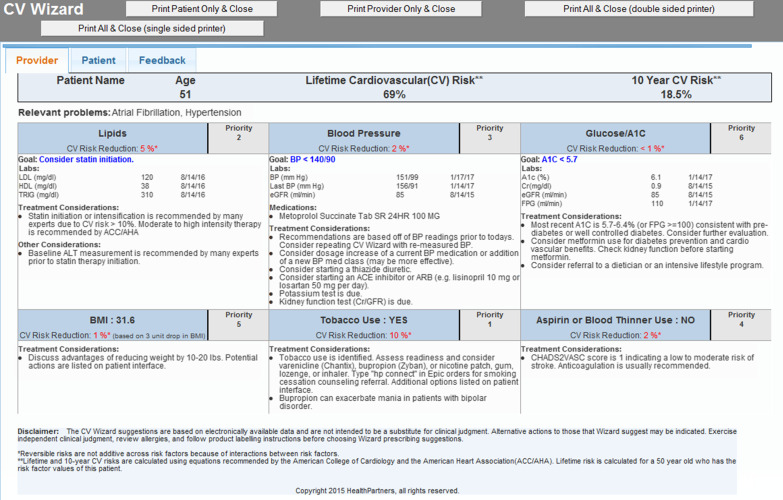783x500 pixels.
Task: Select the Tobacco Use : YES header
Action: 363,321
